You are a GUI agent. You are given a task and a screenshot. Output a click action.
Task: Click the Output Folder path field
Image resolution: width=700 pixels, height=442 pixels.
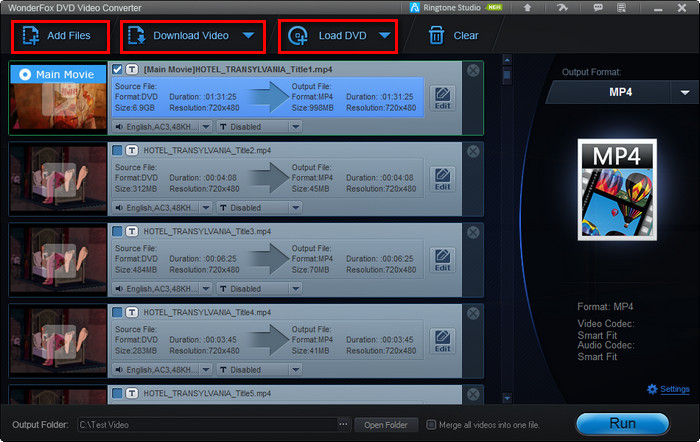pyautogui.click(x=208, y=425)
